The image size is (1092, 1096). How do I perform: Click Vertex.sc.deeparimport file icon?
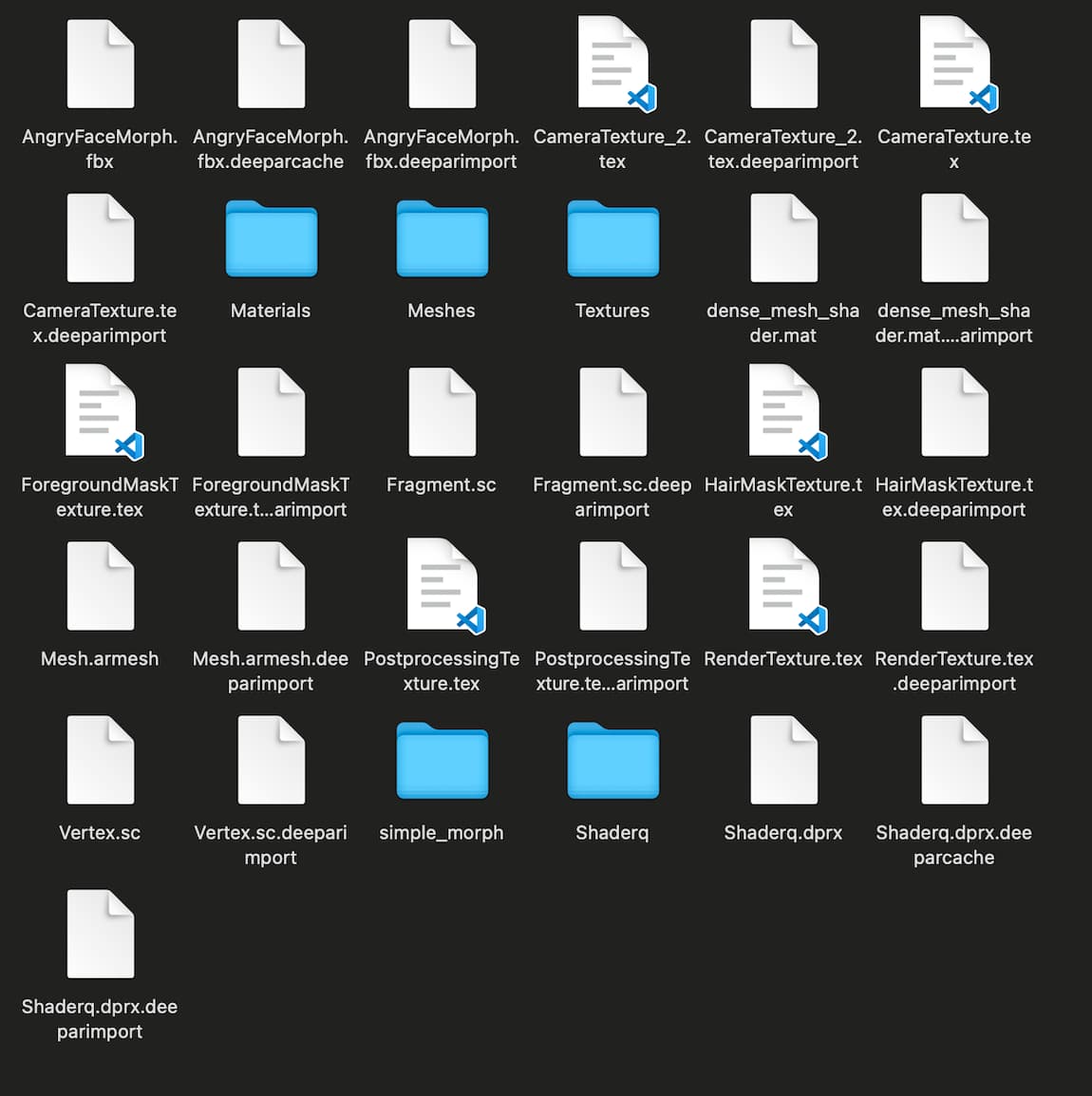click(x=271, y=760)
